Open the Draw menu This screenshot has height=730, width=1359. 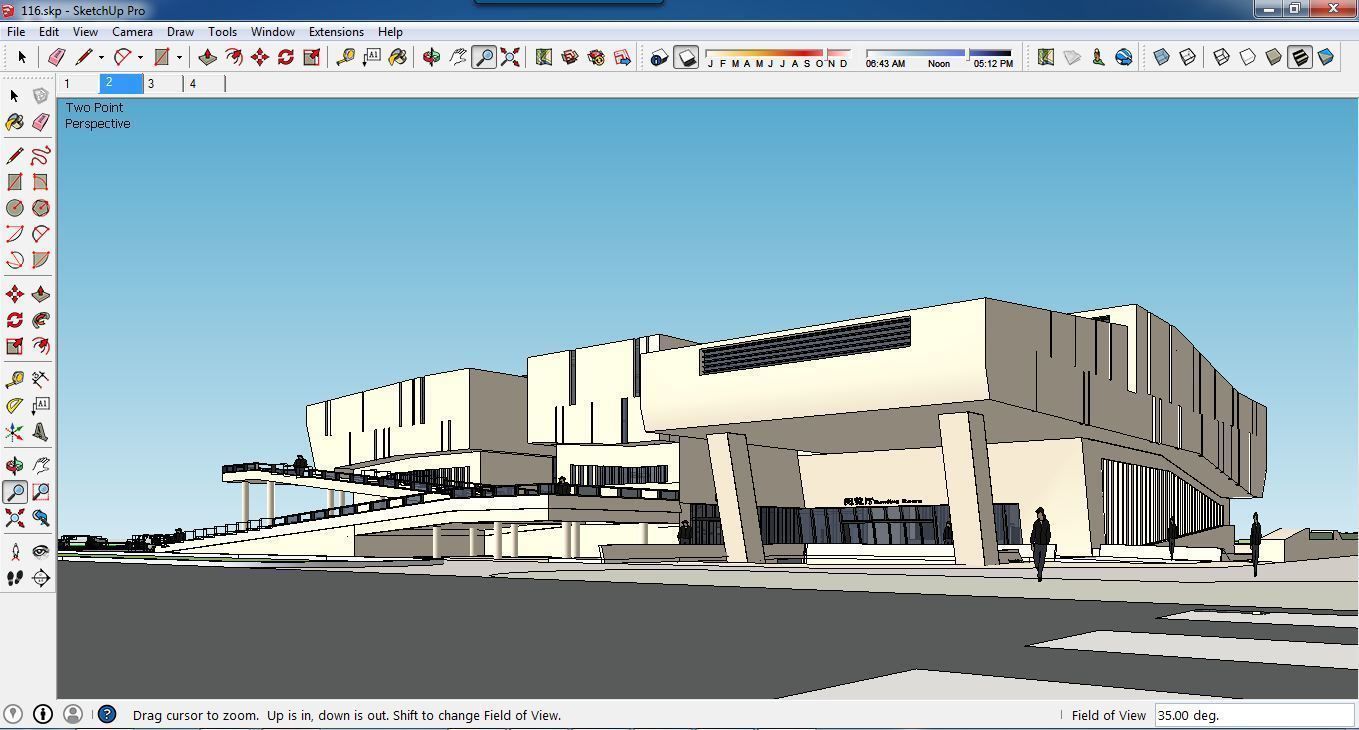pos(180,31)
